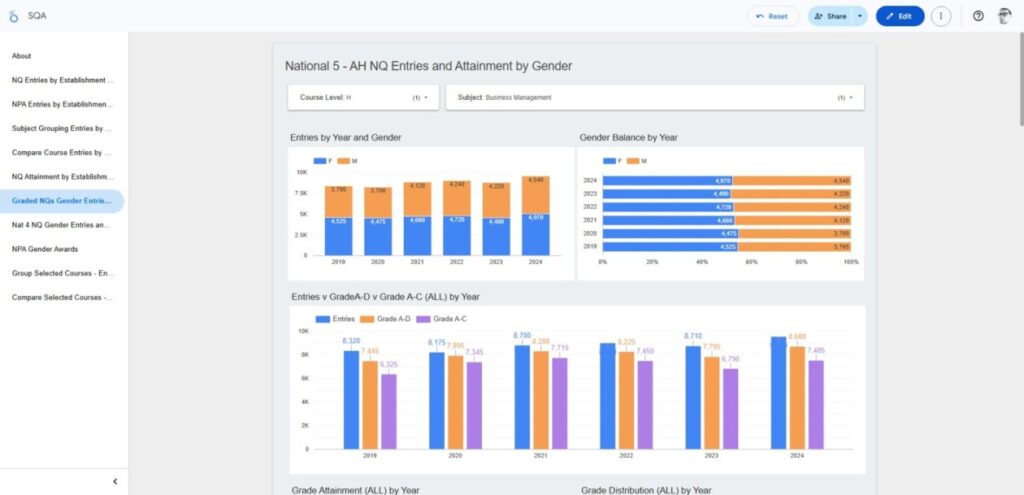Open the help question mark icon

pyautogui.click(x=978, y=16)
